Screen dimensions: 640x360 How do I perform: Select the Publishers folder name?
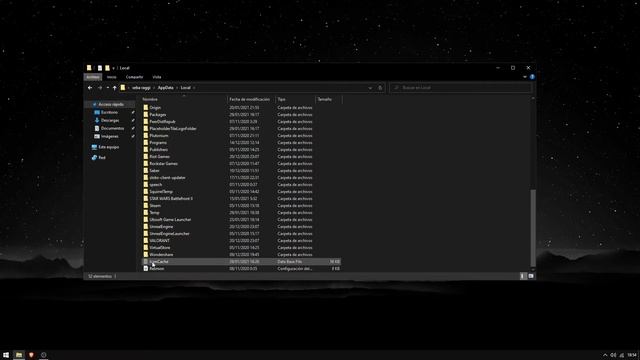[158, 149]
